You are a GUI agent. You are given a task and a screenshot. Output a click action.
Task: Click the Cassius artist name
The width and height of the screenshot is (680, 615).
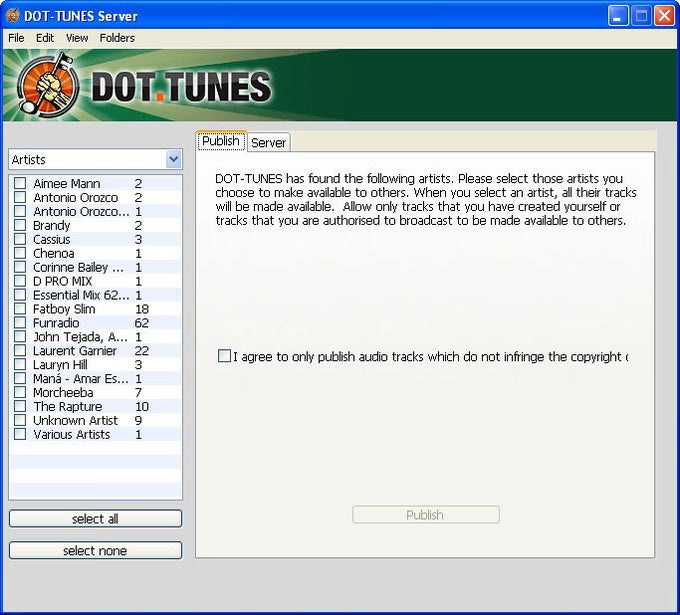(x=52, y=239)
